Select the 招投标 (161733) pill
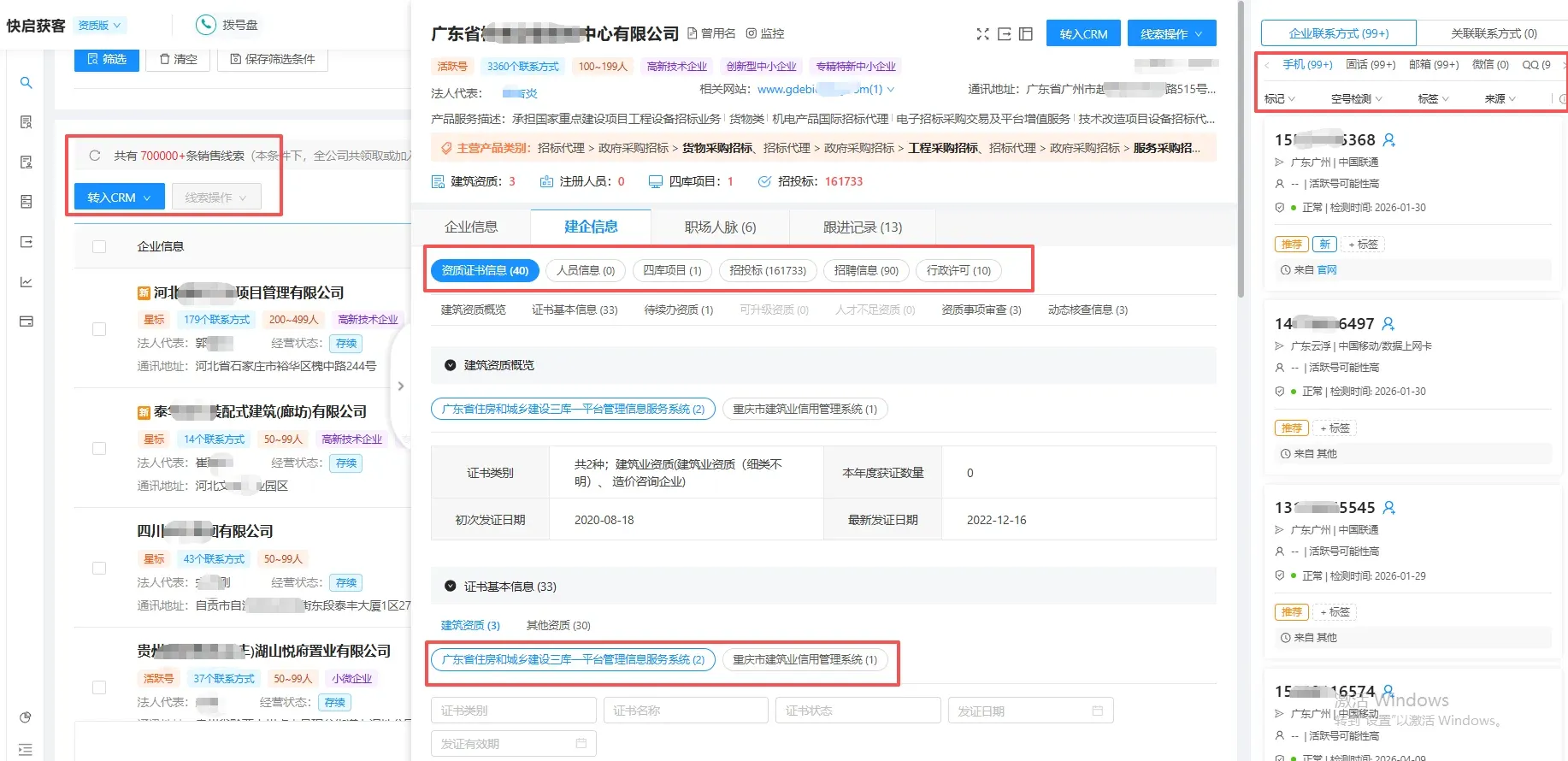Image resolution: width=1568 pixels, height=761 pixels. pos(768,270)
